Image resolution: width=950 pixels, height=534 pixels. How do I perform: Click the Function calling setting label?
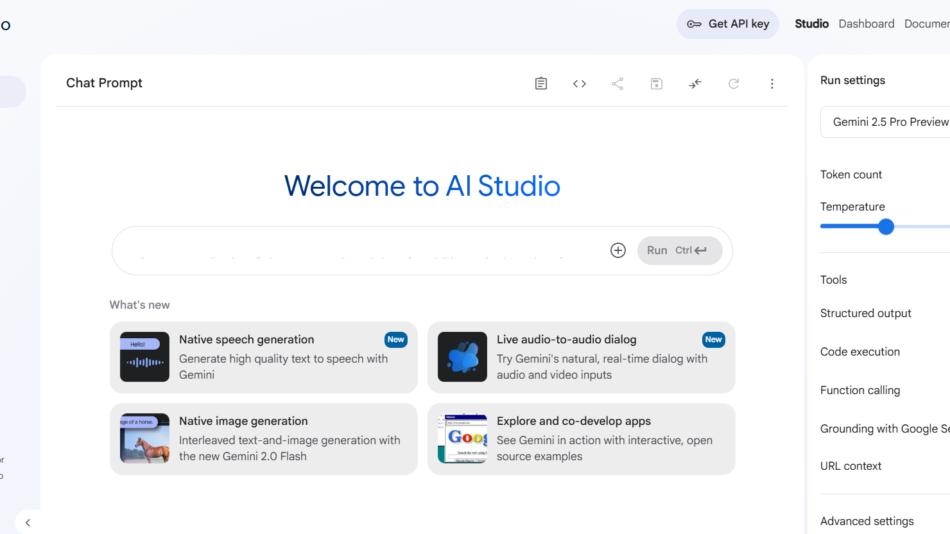pyautogui.click(x=860, y=390)
